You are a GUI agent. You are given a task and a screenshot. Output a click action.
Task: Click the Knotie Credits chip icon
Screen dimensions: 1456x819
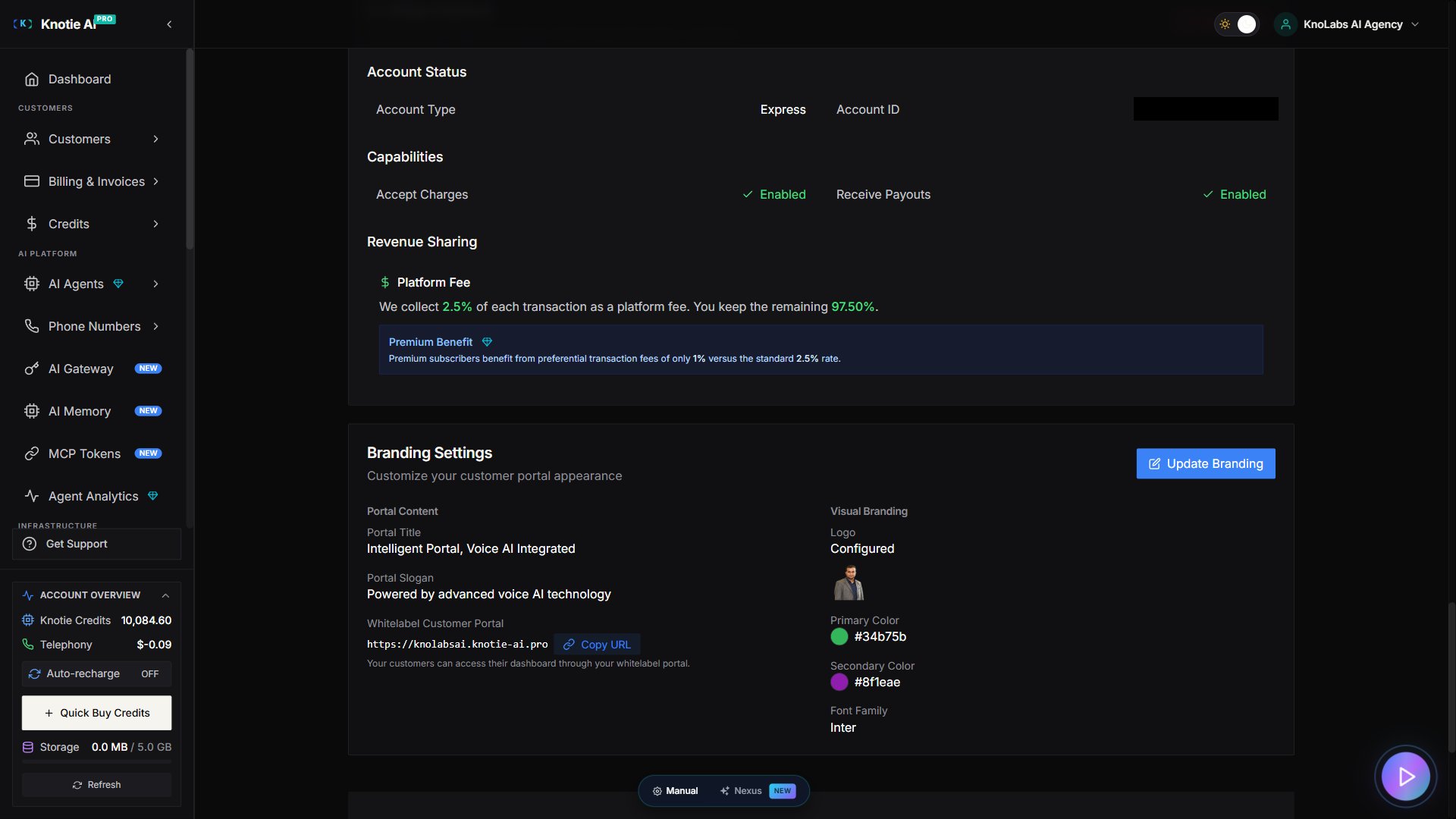(x=28, y=620)
